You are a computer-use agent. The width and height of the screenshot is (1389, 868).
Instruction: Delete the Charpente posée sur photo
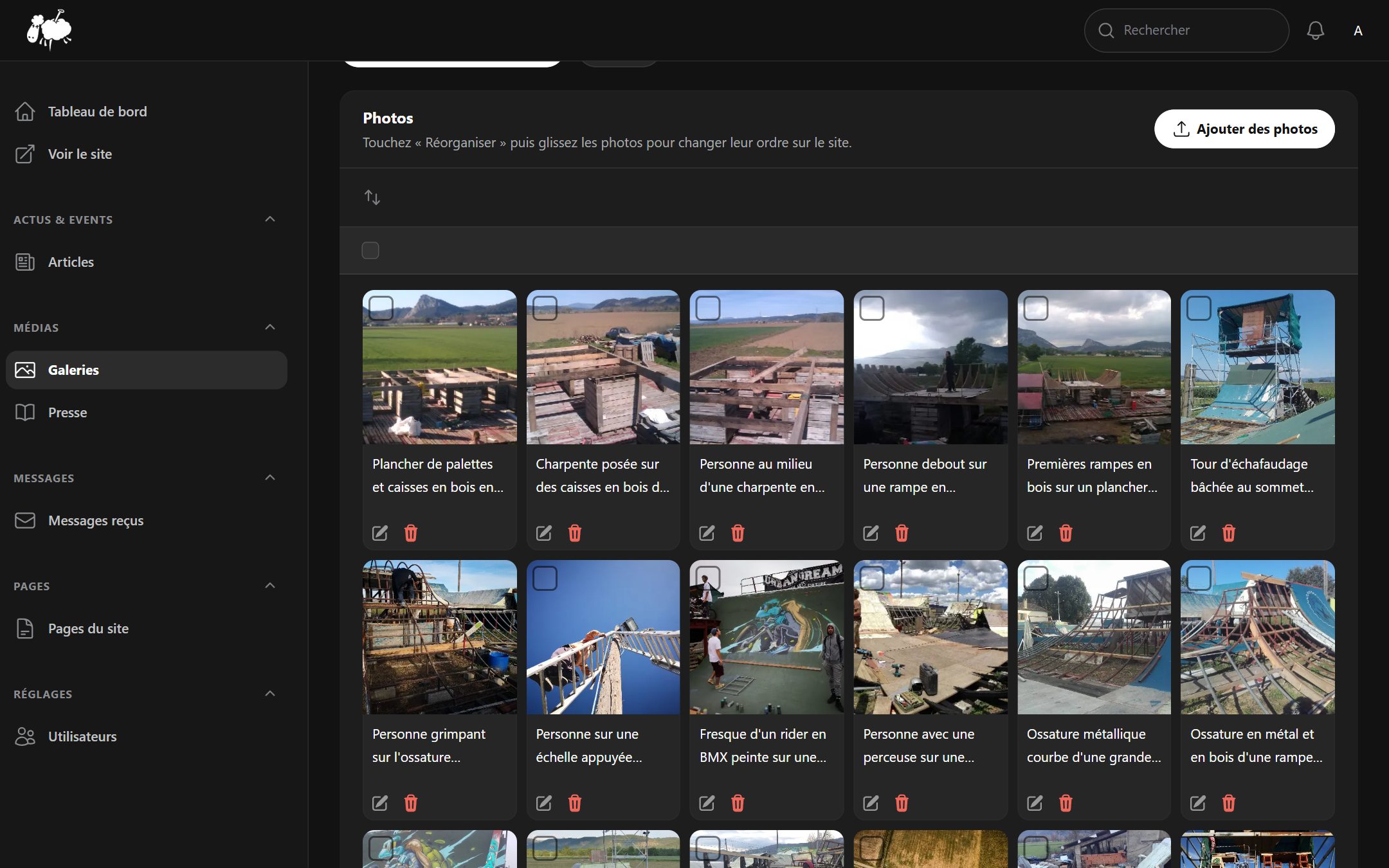tap(575, 533)
